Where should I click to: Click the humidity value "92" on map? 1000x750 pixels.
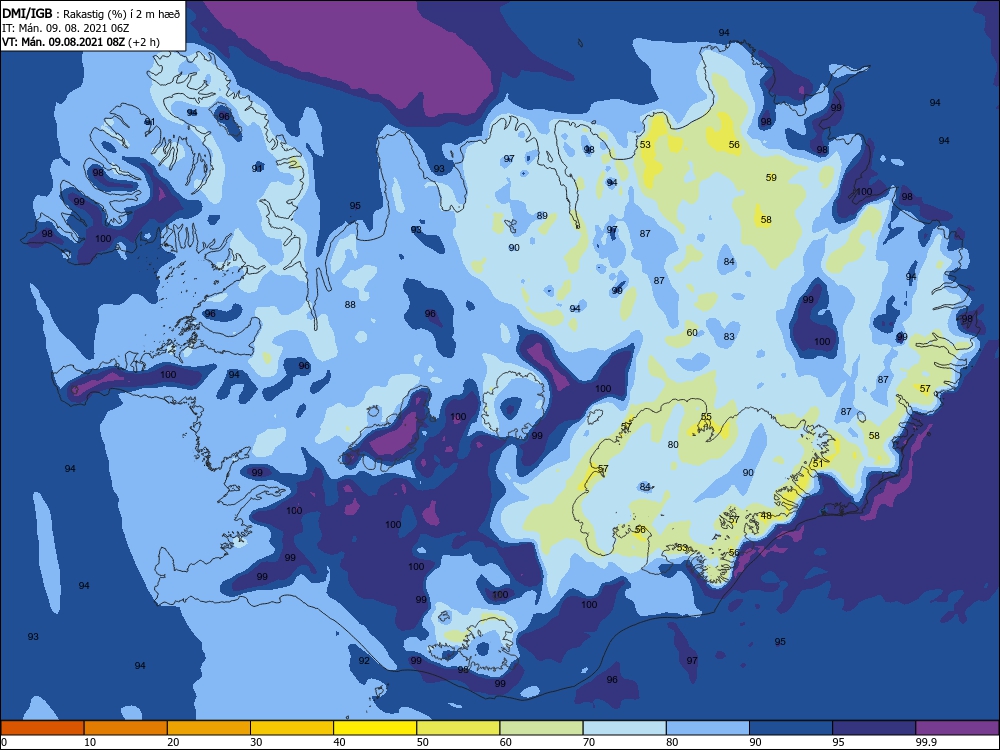coord(364,661)
